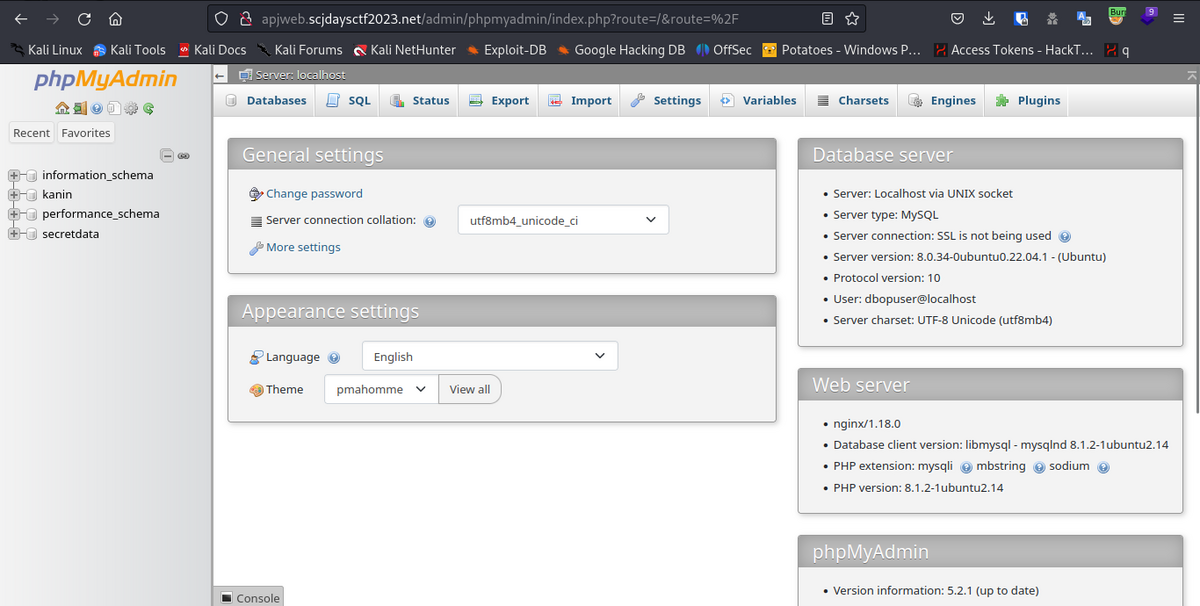
Task: Switch to the SQL tab
Action: click(348, 100)
